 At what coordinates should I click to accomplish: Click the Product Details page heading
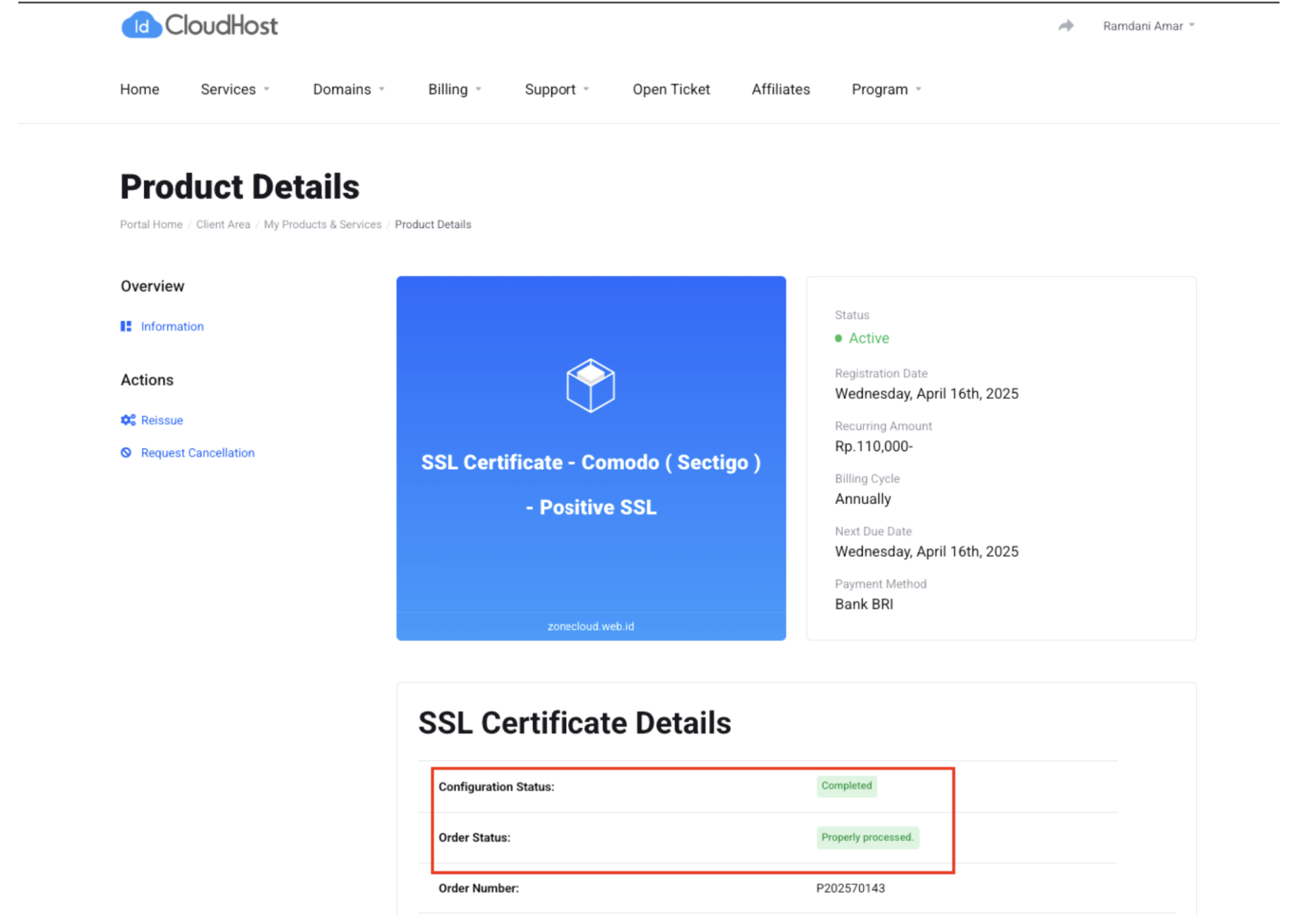point(239,187)
